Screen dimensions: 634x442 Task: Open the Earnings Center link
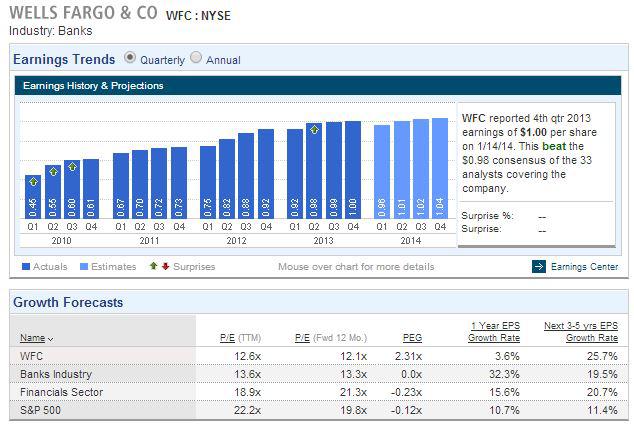pos(584,266)
